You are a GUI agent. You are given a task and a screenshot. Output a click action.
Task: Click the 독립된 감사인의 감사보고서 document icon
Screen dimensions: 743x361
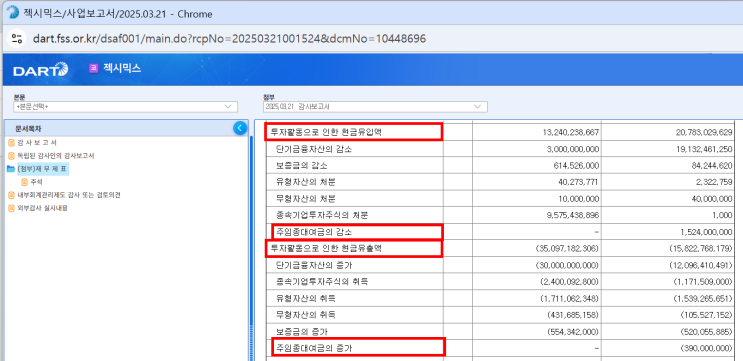click(x=11, y=155)
